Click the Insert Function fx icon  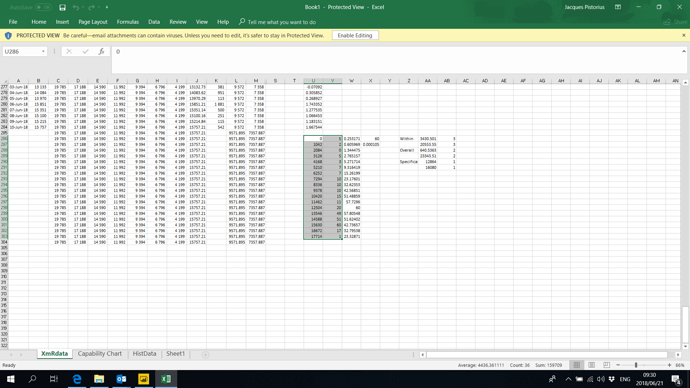pyautogui.click(x=101, y=51)
